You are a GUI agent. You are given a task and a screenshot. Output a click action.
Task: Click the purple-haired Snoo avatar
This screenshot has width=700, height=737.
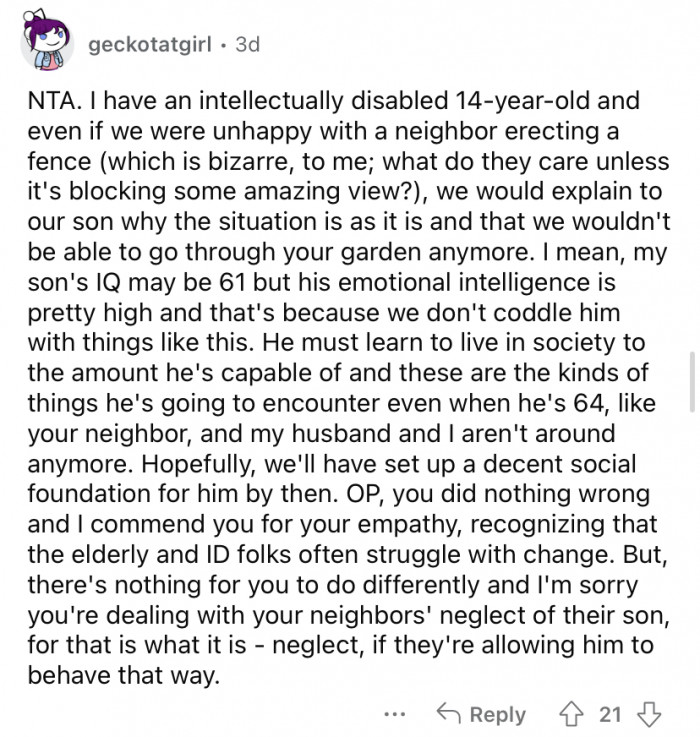pyautogui.click(x=45, y=46)
